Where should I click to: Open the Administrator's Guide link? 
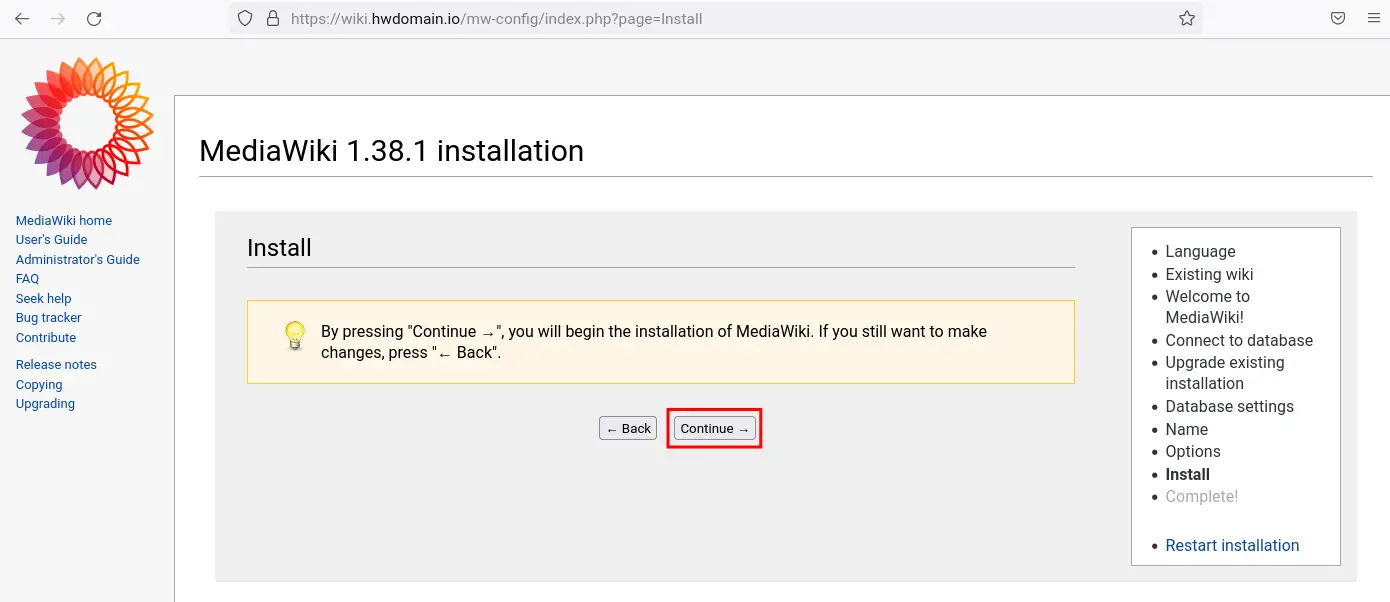78,259
